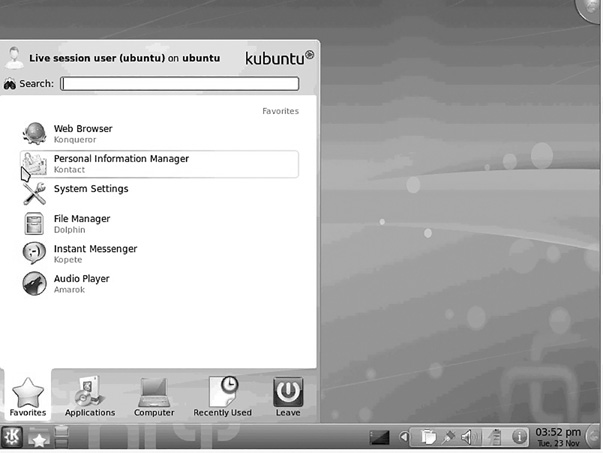Click the info notification tray icon
The width and height of the screenshot is (603, 453).
[519, 437]
